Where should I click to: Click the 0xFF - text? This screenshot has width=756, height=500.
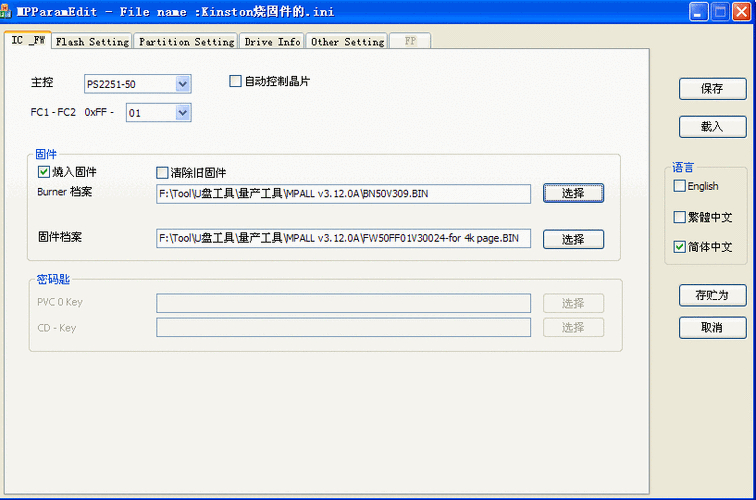pos(99,112)
